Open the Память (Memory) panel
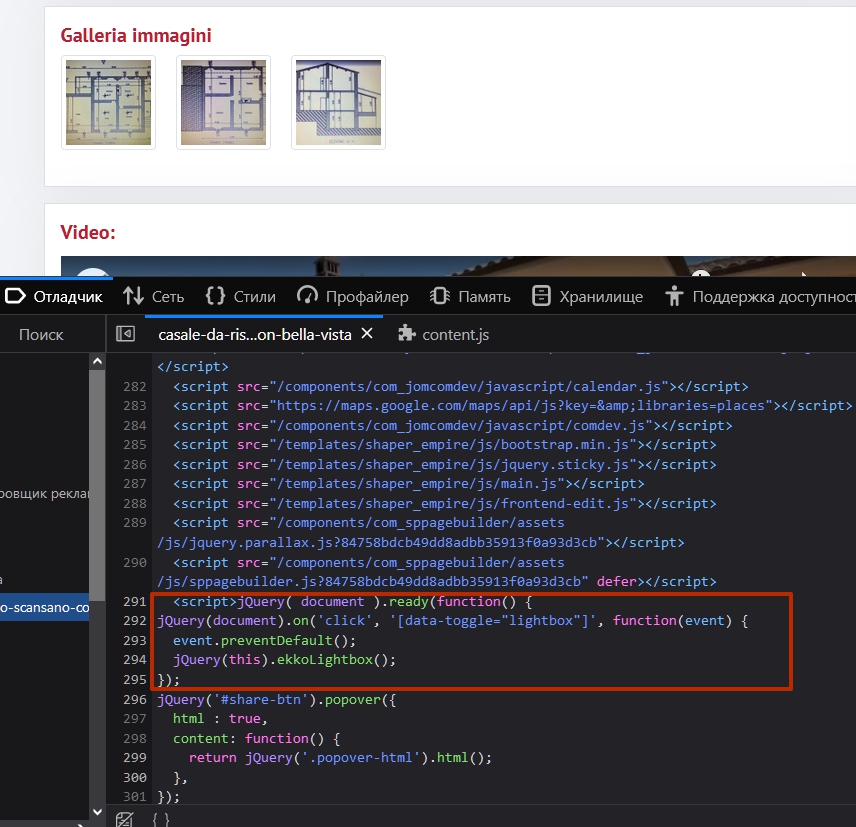This screenshot has width=856, height=827. (470, 296)
